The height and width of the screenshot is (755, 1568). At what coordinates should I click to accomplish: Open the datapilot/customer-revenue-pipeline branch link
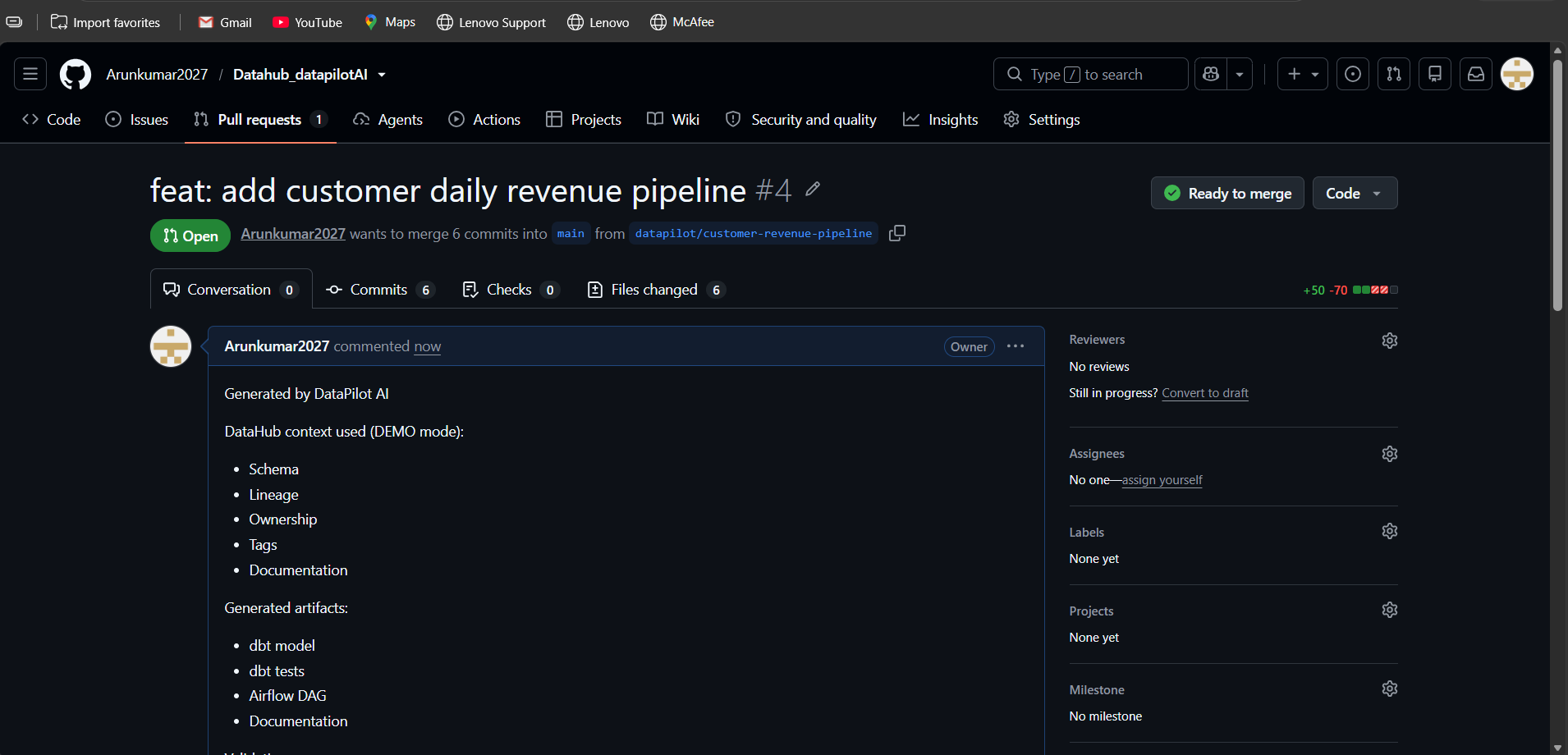pos(754,234)
